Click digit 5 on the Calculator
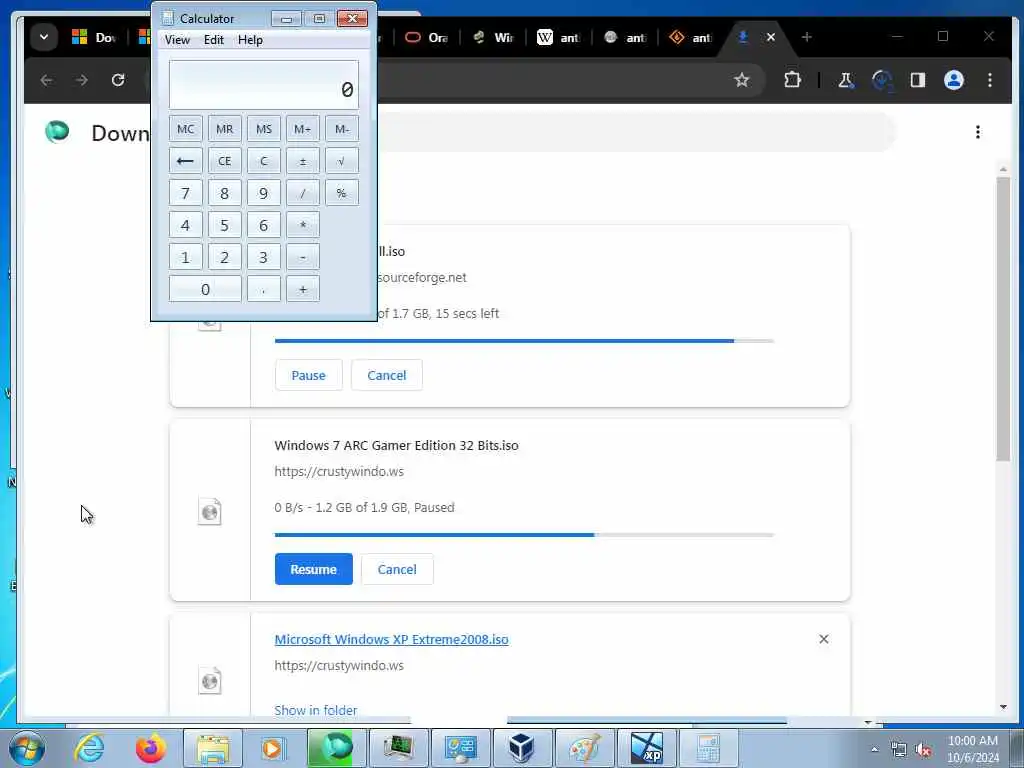1024x768 pixels. 225,225
